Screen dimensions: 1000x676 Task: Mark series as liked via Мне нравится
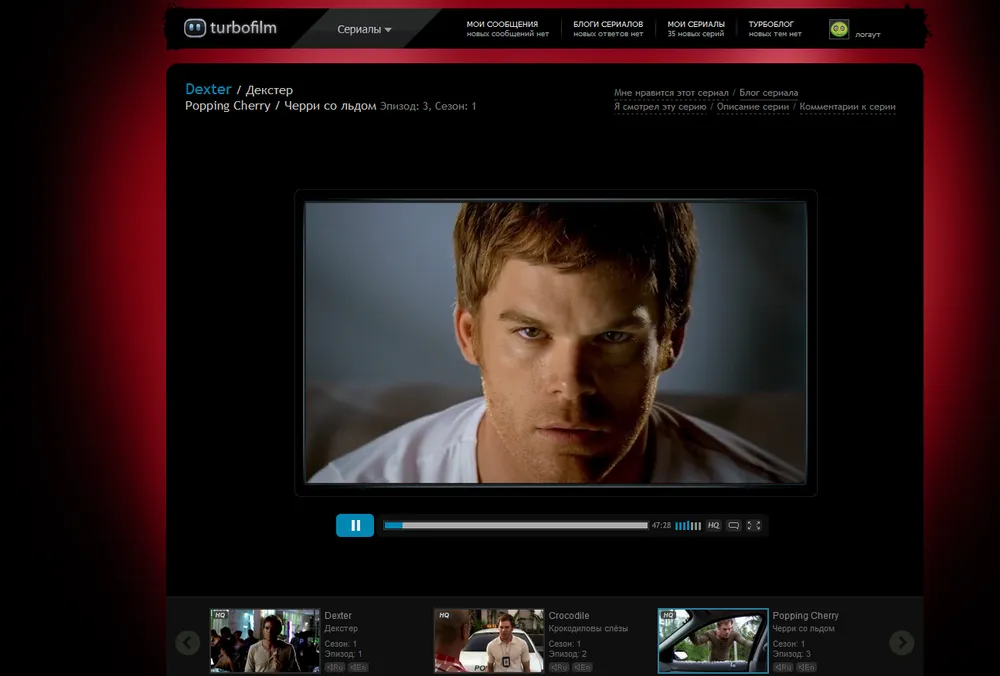coord(671,93)
